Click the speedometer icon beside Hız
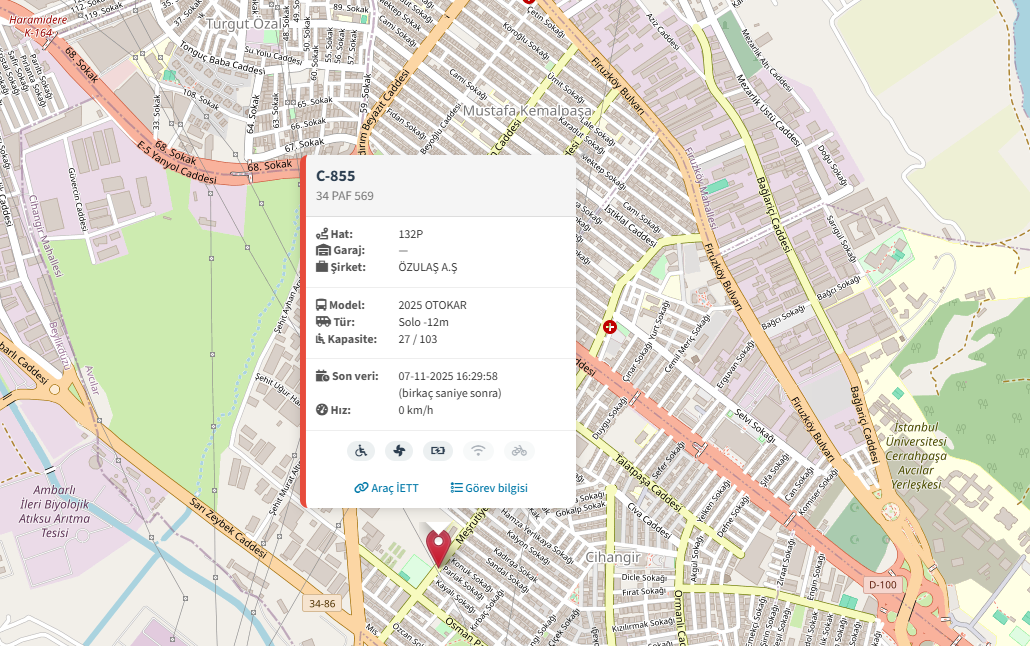The height and width of the screenshot is (646, 1030). coord(322,410)
